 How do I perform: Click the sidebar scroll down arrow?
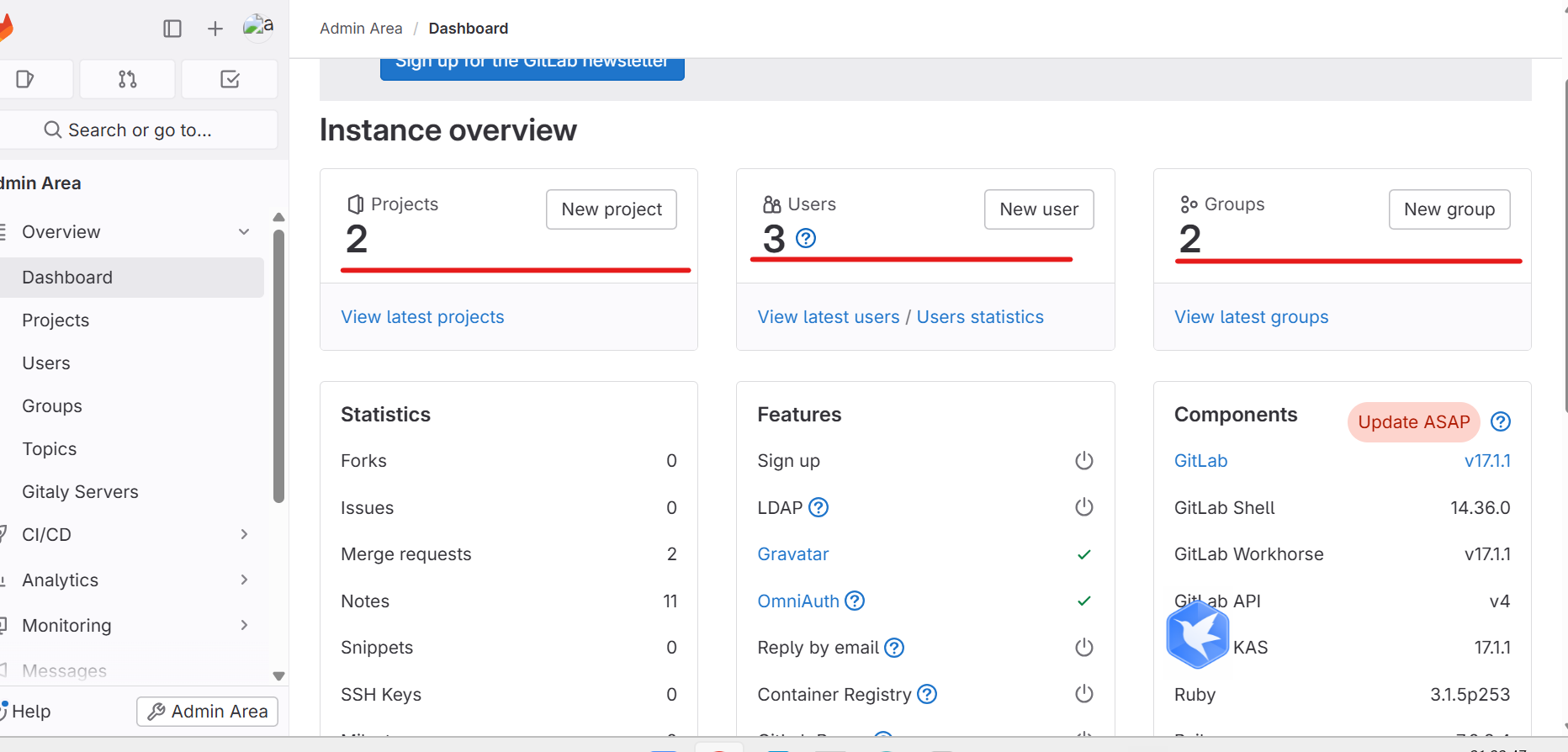278,676
